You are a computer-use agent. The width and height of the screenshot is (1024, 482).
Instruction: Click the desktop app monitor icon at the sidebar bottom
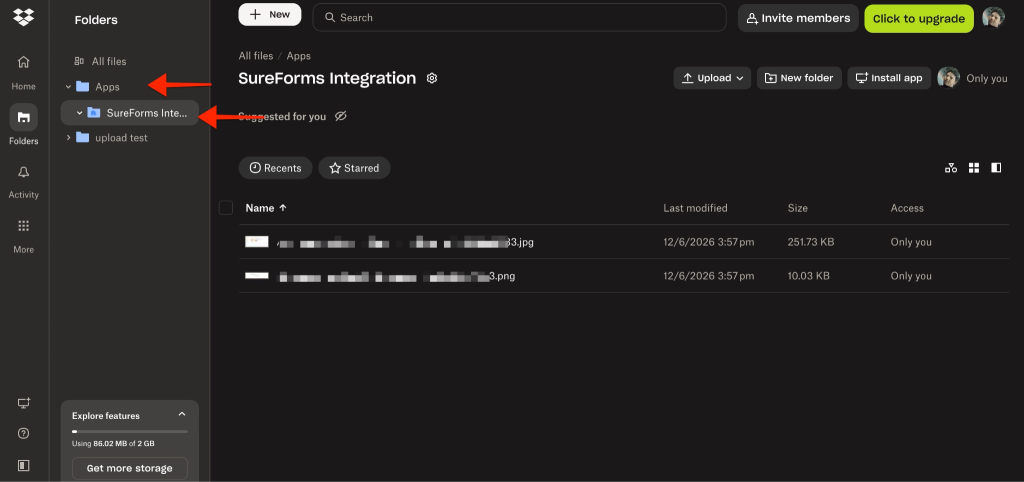coord(24,403)
